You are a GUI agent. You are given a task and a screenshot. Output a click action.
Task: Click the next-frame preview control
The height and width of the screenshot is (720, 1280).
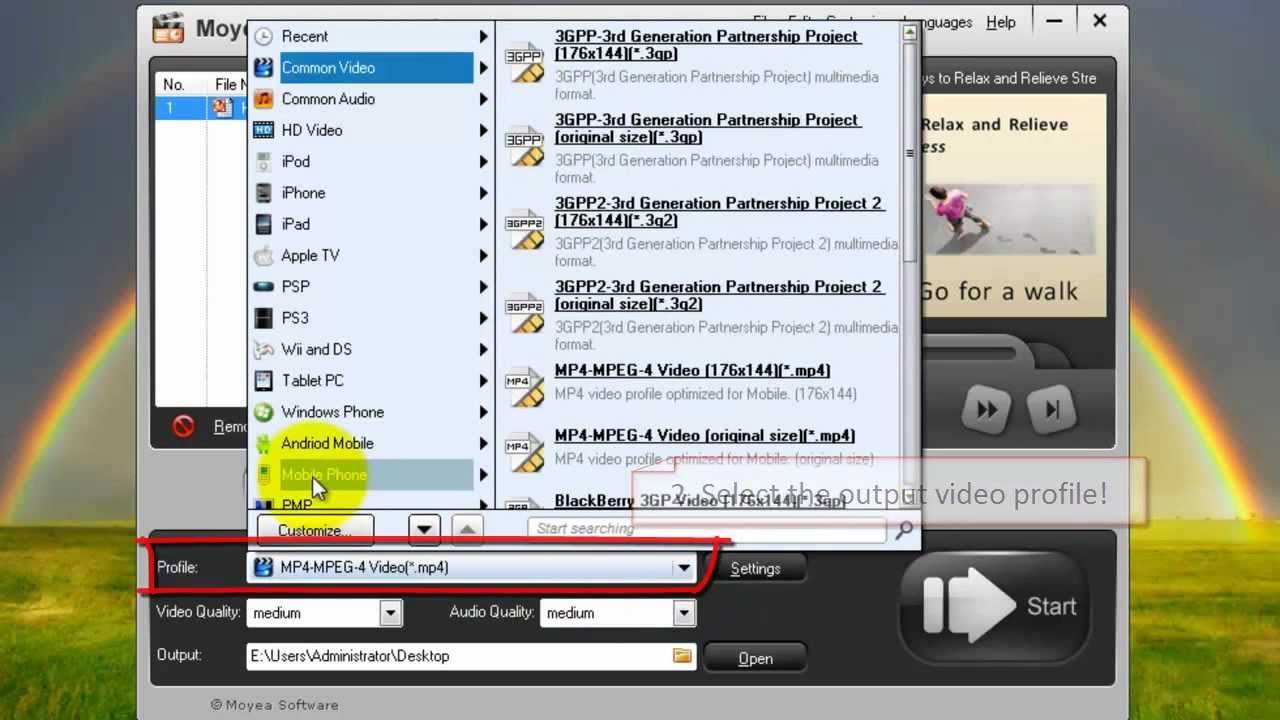[x=1051, y=410]
